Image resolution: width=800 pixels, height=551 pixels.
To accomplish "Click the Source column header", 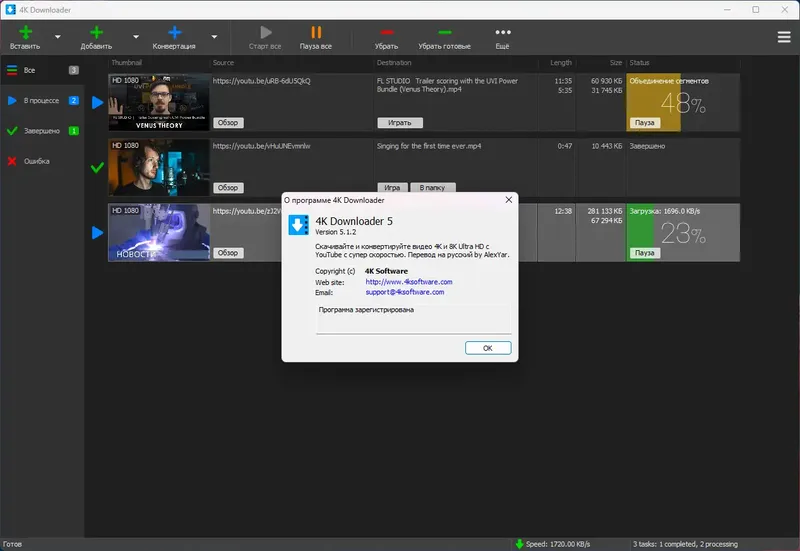I will 223,63.
